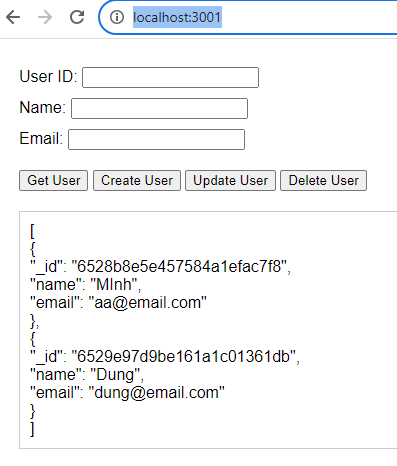Go back with the browser back arrow
Image resolution: width=397 pixels, height=466 pixels.
pyautogui.click(x=13, y=17)
